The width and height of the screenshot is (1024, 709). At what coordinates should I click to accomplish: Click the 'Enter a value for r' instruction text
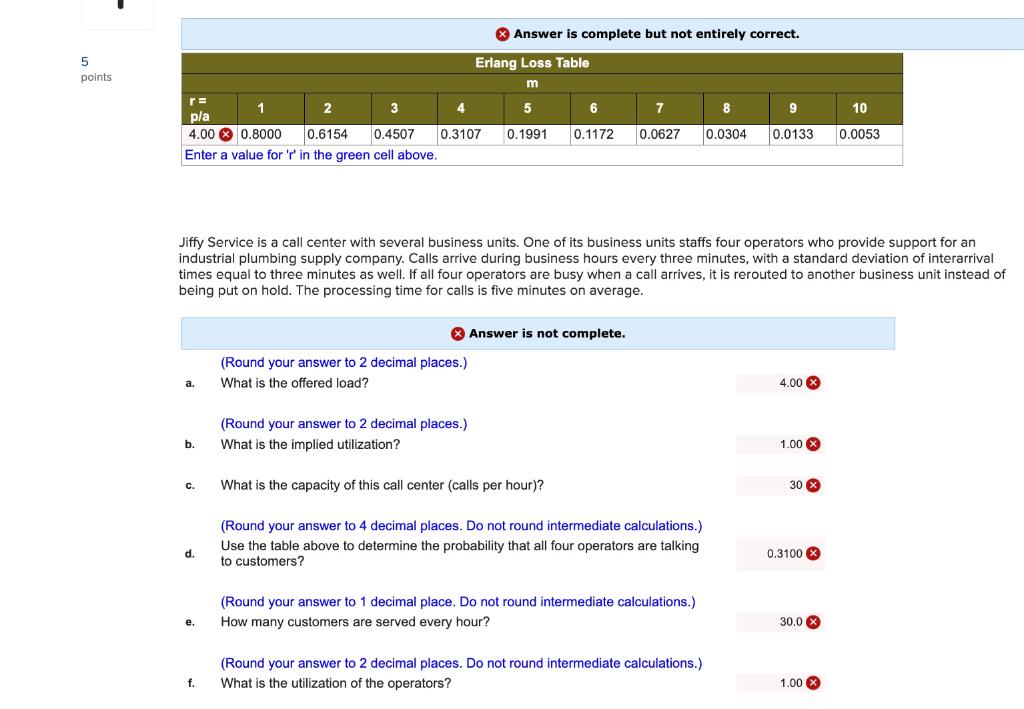click(311, 155)
